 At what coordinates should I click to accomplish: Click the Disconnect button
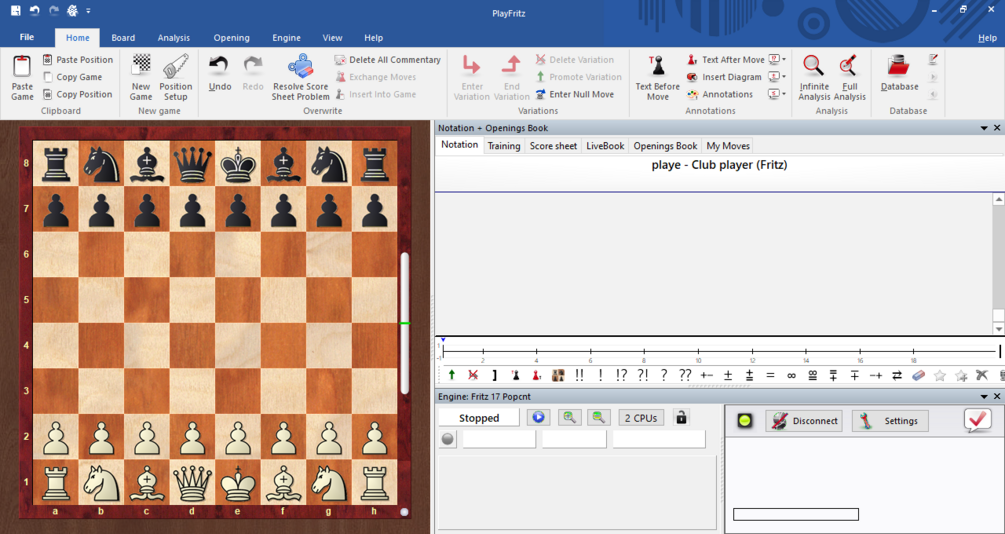click(804, 421)
